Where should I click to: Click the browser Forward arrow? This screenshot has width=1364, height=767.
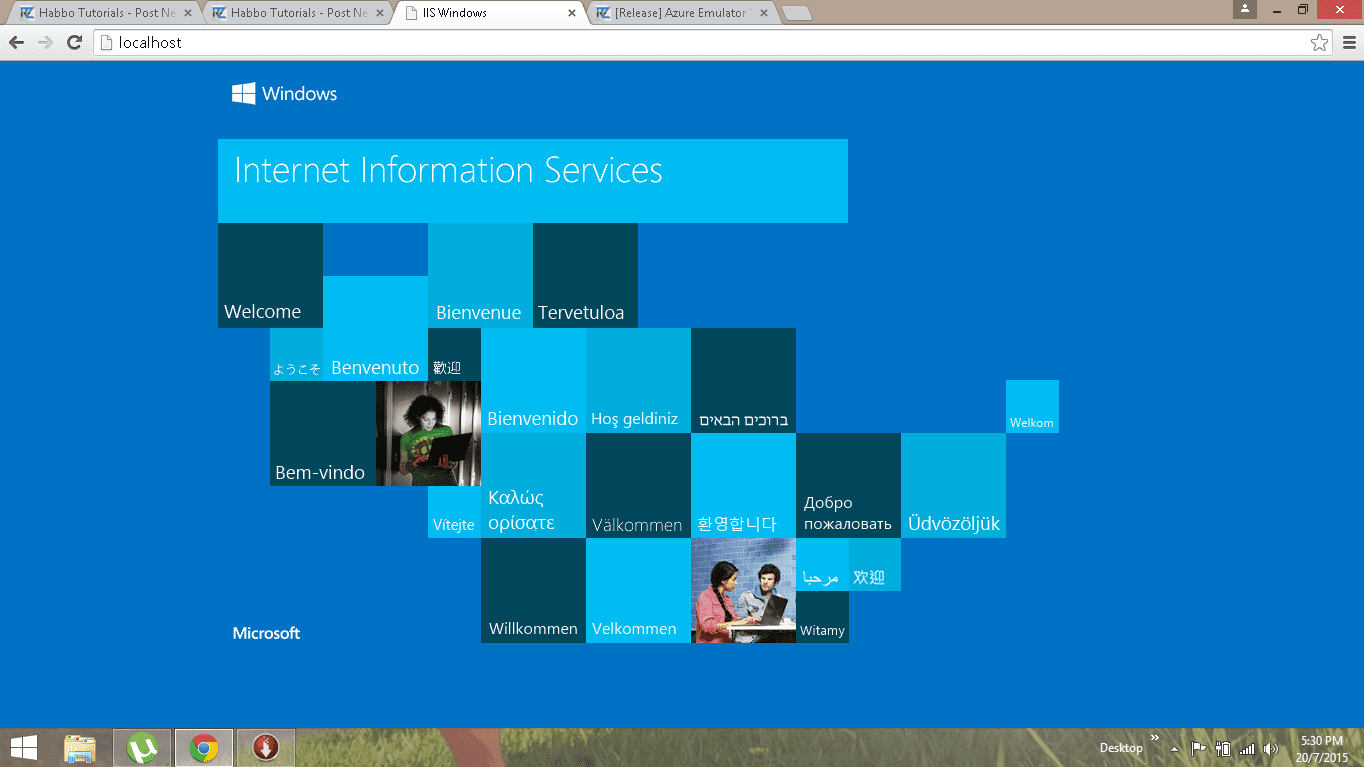point(45,43)
